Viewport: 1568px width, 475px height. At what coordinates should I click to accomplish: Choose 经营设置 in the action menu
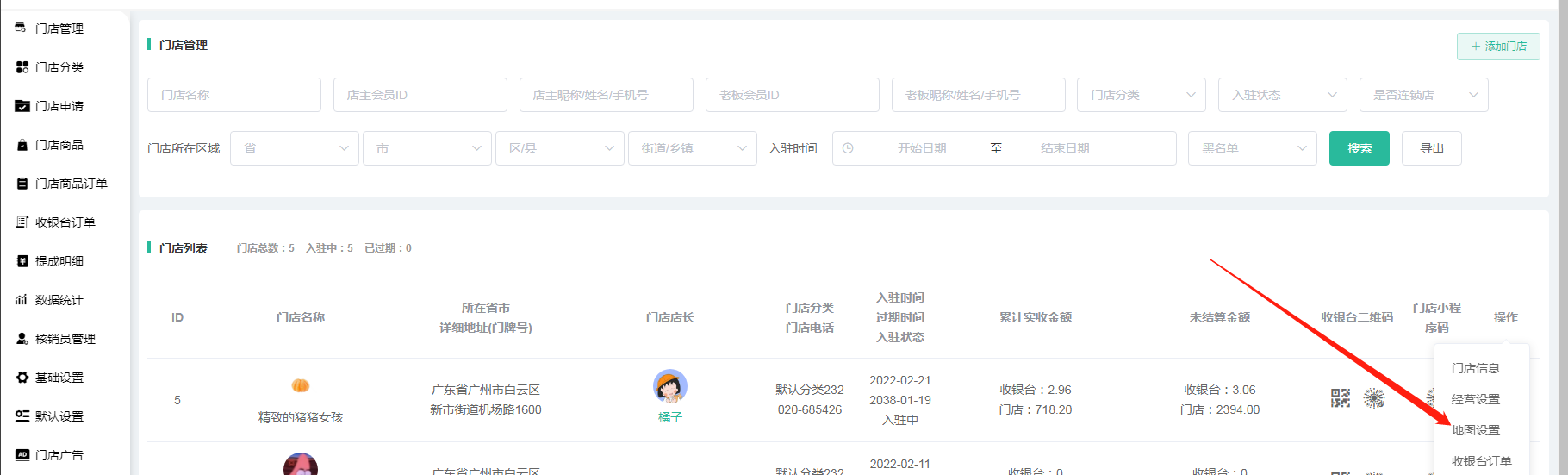(1475, 399)
